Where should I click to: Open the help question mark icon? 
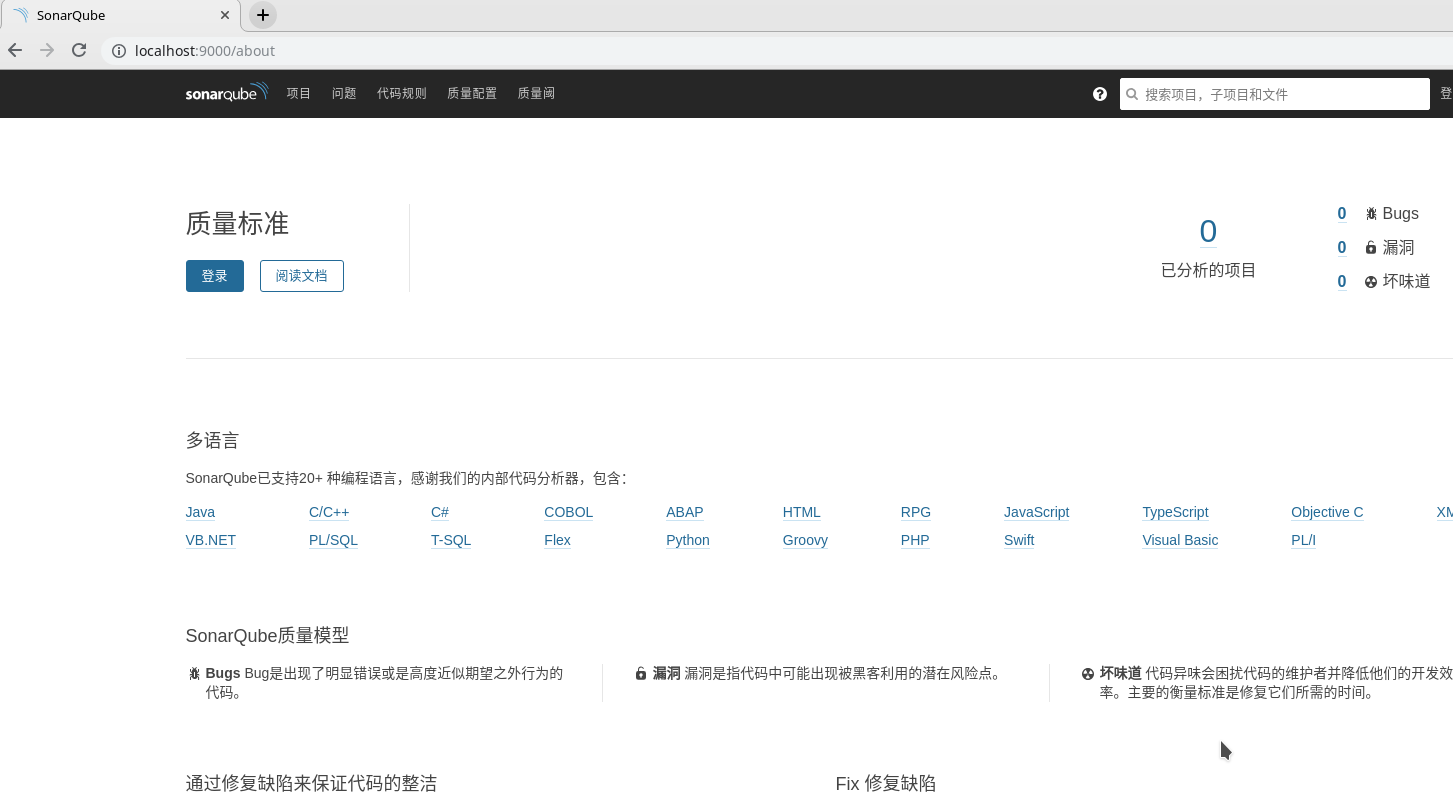[1100, 94]
